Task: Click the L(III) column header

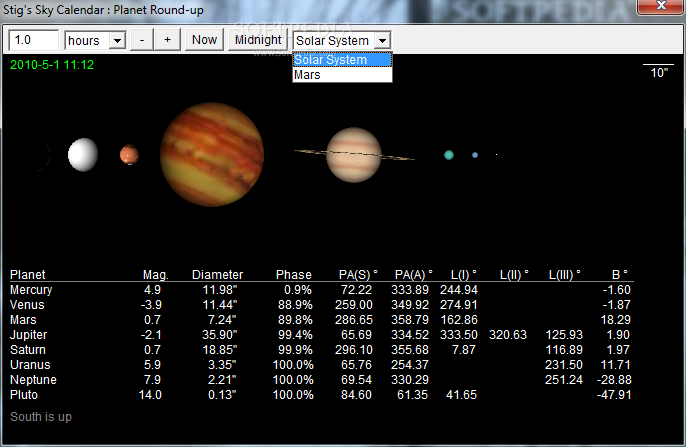Action: 565,275
